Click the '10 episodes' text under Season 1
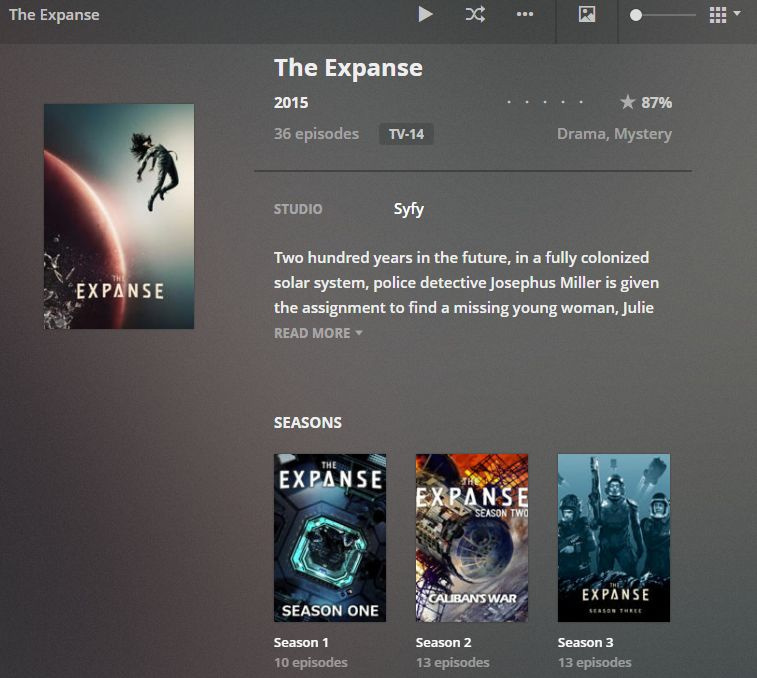 [310, 663]
